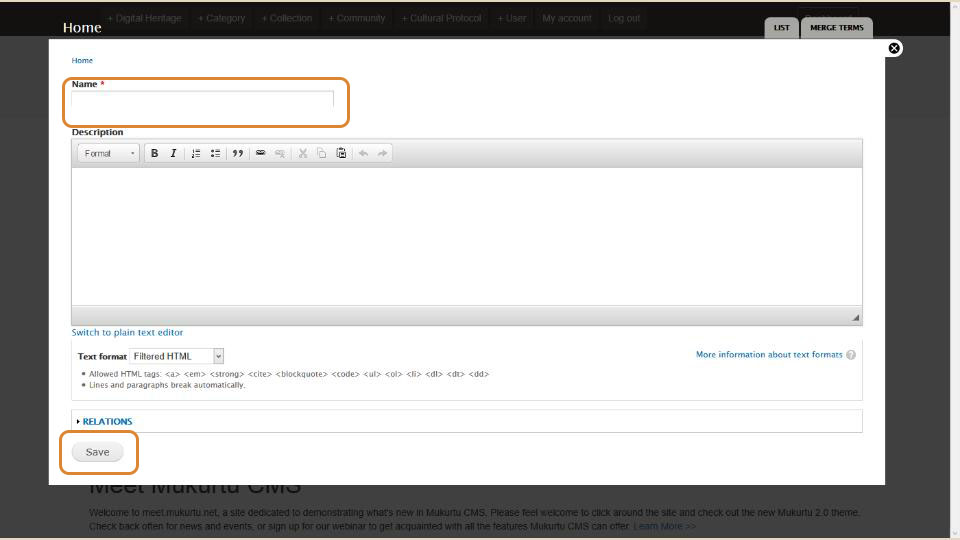Go to My account
This screenshot has width=960, height=540.
tap(567, 18)
